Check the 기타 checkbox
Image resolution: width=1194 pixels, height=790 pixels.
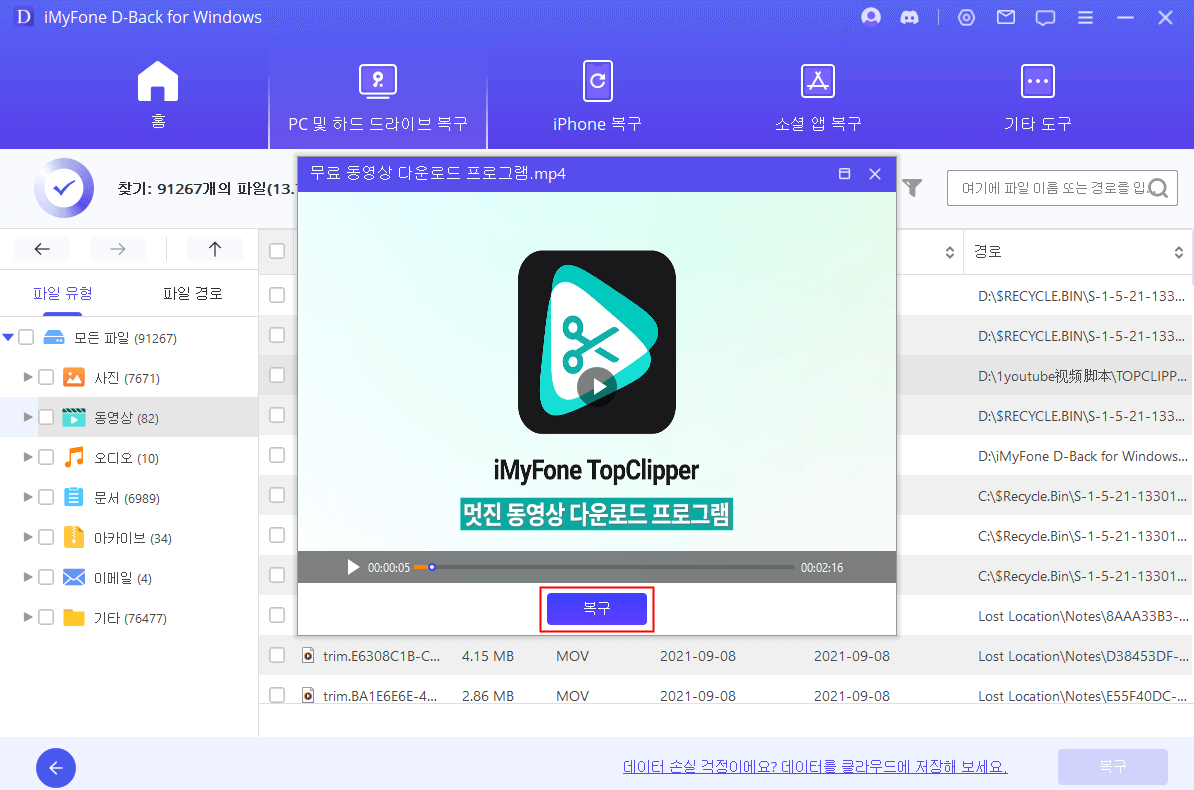(x=46, y=617)
